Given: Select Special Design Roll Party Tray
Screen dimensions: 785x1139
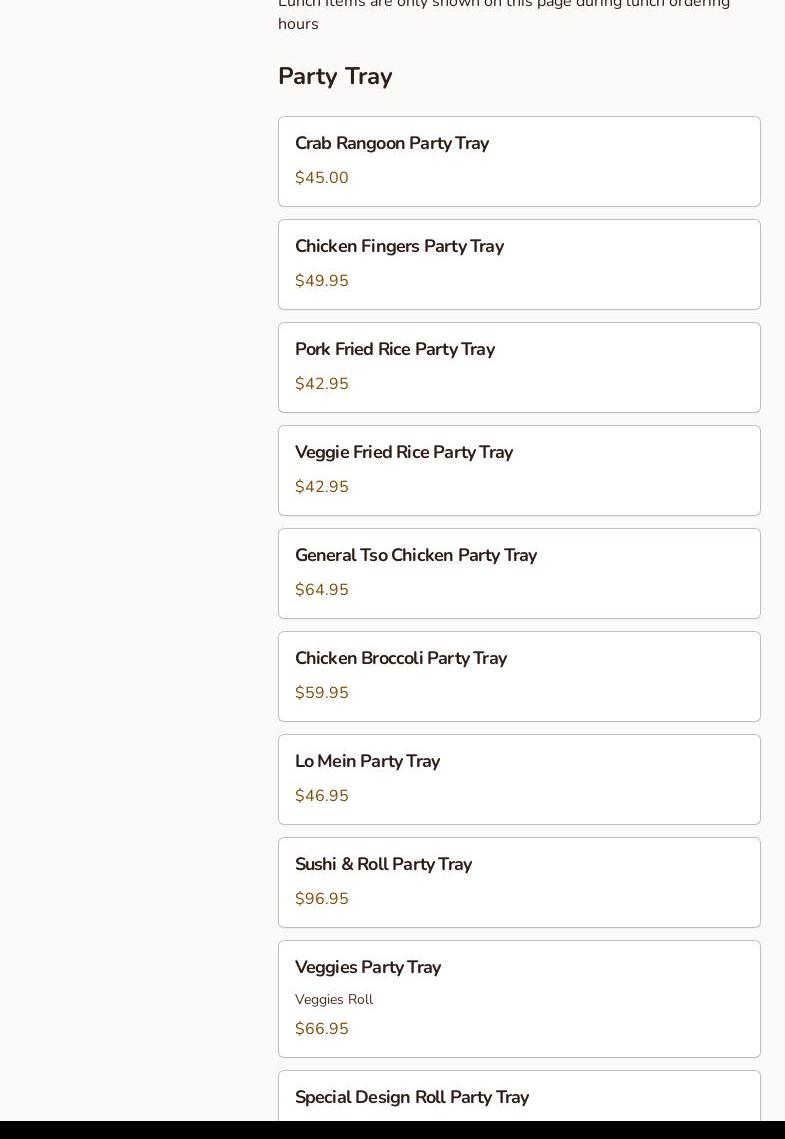Looking at the screenshot, I should tap(412, 1098).
